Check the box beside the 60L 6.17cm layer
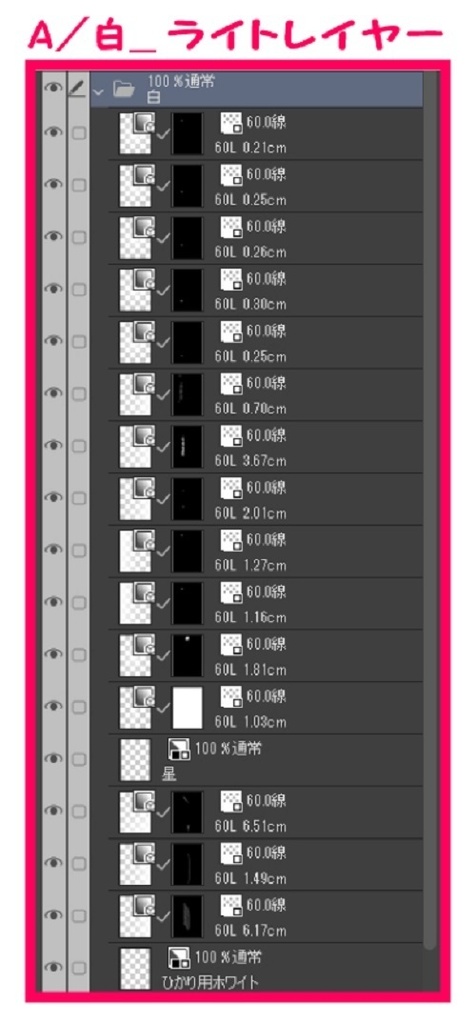 (78, 916)
